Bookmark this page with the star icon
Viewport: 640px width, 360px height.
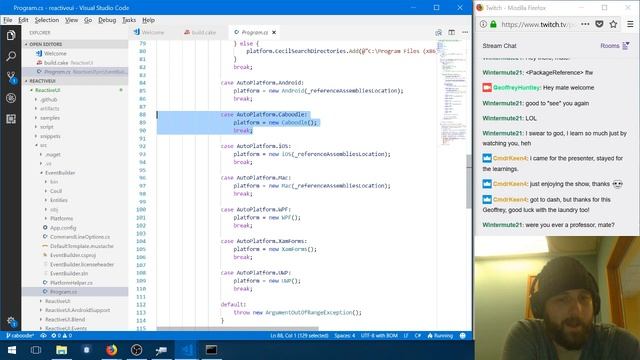613,24
